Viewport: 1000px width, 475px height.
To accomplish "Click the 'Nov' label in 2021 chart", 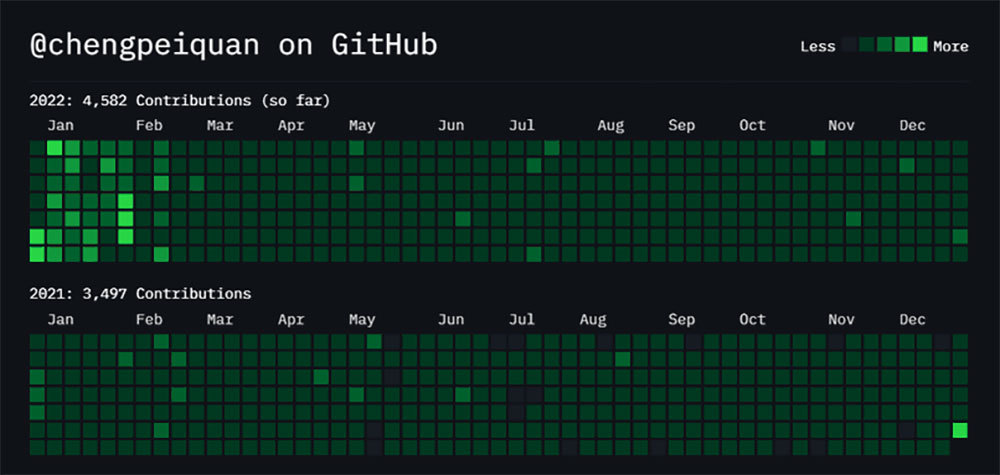I will pyautogui.click(x=841, y=319).
